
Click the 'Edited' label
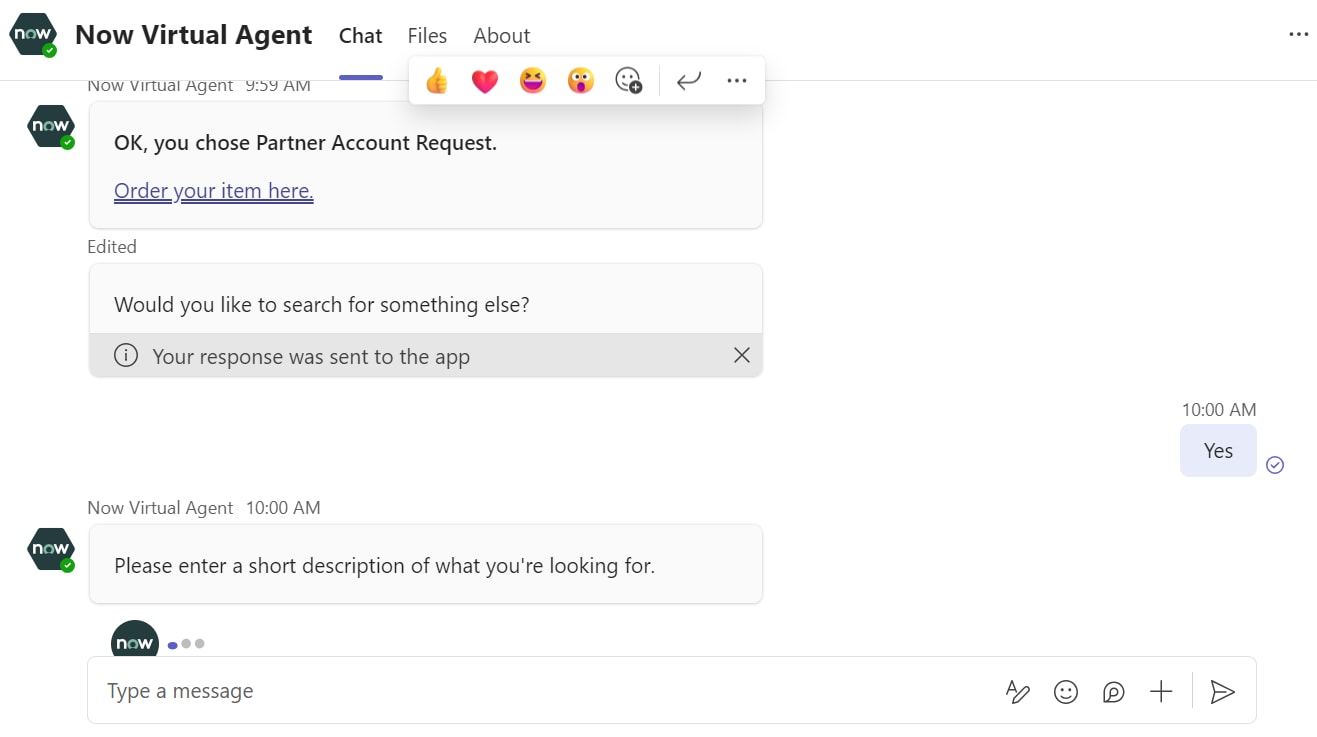pyautogui.click(x=112, y=247)
